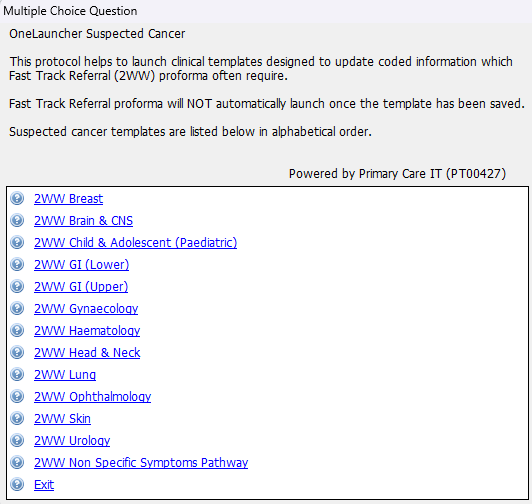The width and height of the screenshot is (532, 504).
Task: Click the icon next to 2WW Gynaecology
Action: click(17, 308)
